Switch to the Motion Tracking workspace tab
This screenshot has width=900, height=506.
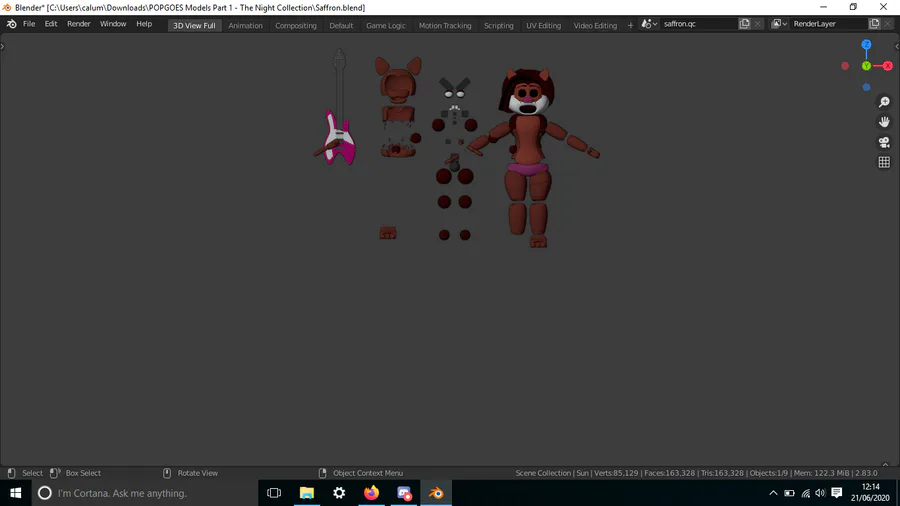pyautogui.click(x=445, y=25)
